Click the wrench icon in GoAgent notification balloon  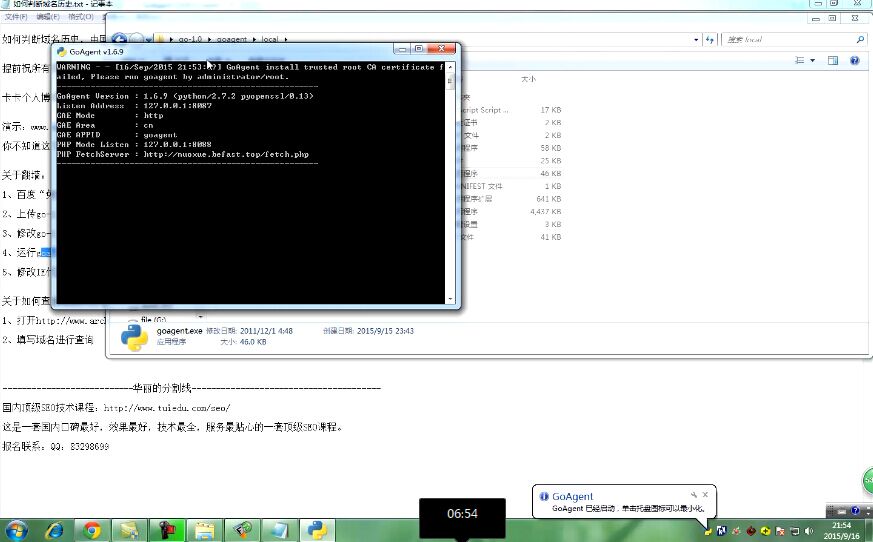(693, 495)
